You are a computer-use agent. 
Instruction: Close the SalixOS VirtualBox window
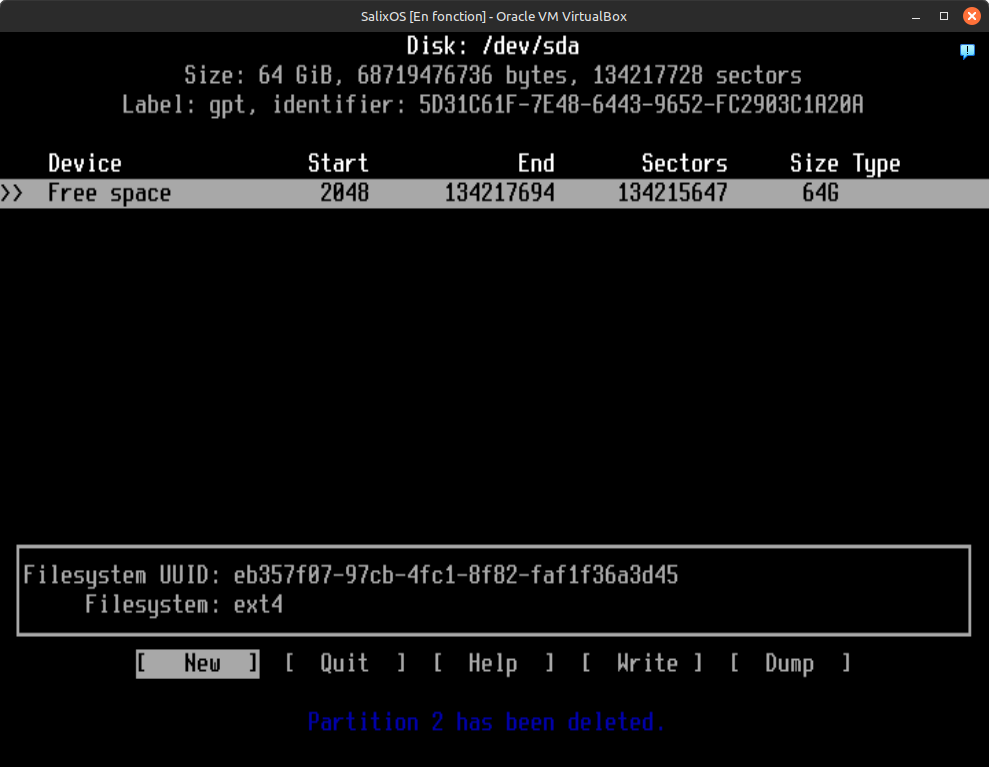(971, 16)
